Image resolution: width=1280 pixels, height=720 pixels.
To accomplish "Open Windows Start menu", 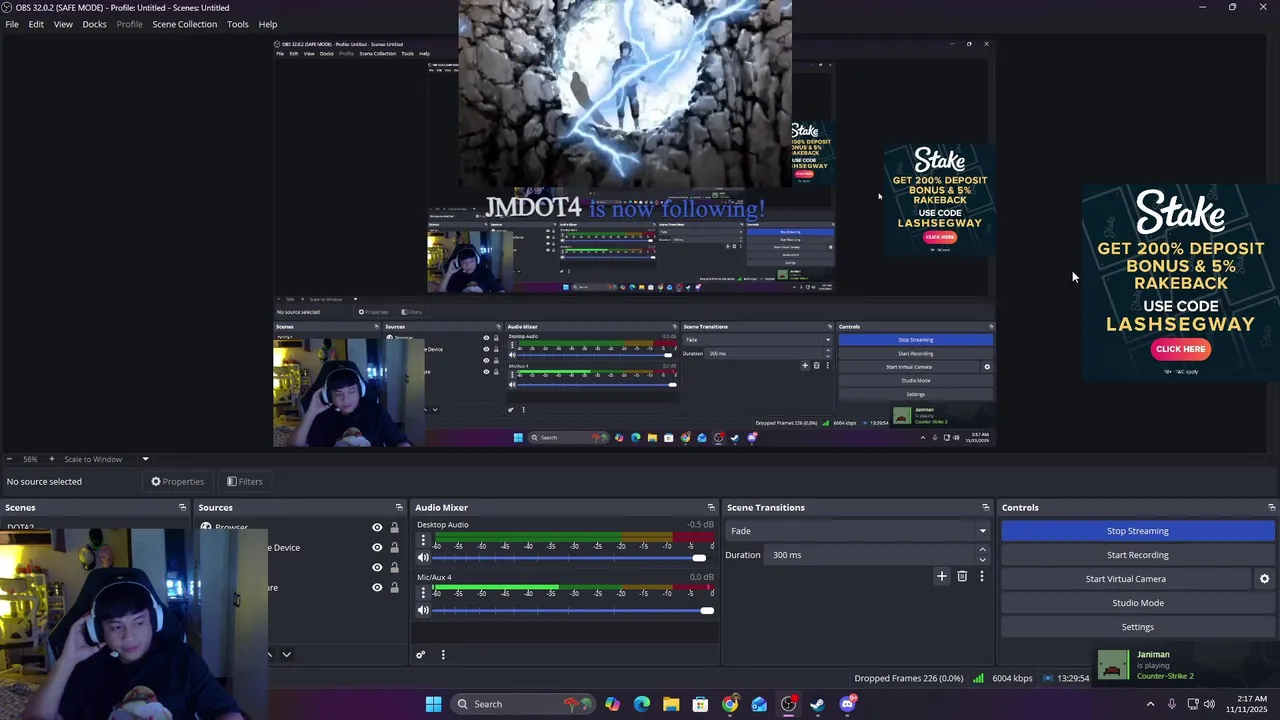I will click(433, 704).
